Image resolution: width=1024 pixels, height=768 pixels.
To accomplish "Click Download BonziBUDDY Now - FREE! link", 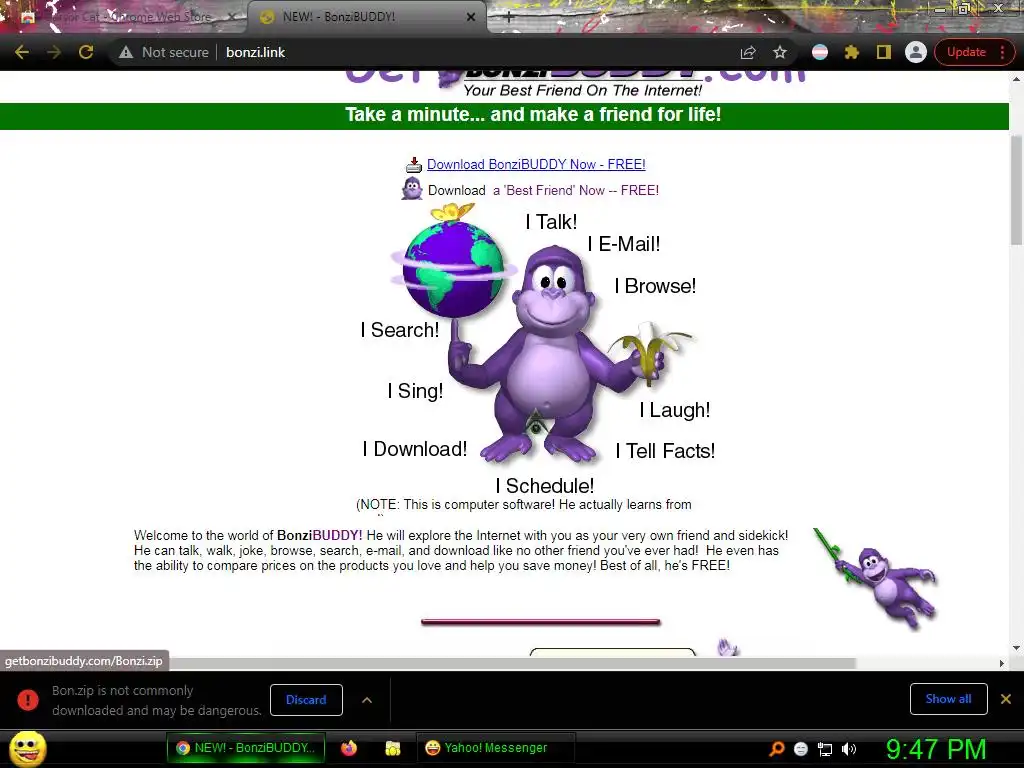I will click(x=536, y=165).
